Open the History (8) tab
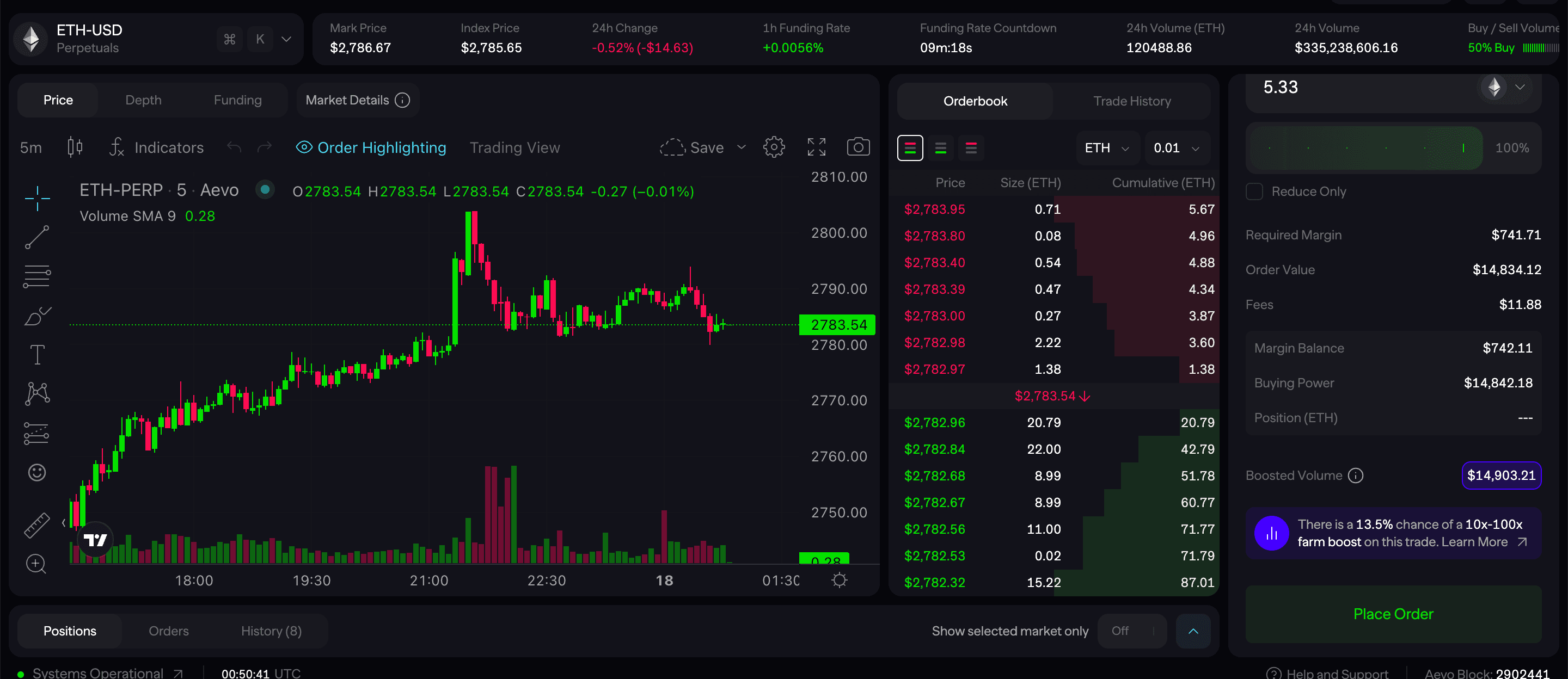The image size is (1568, 679). 271,631
